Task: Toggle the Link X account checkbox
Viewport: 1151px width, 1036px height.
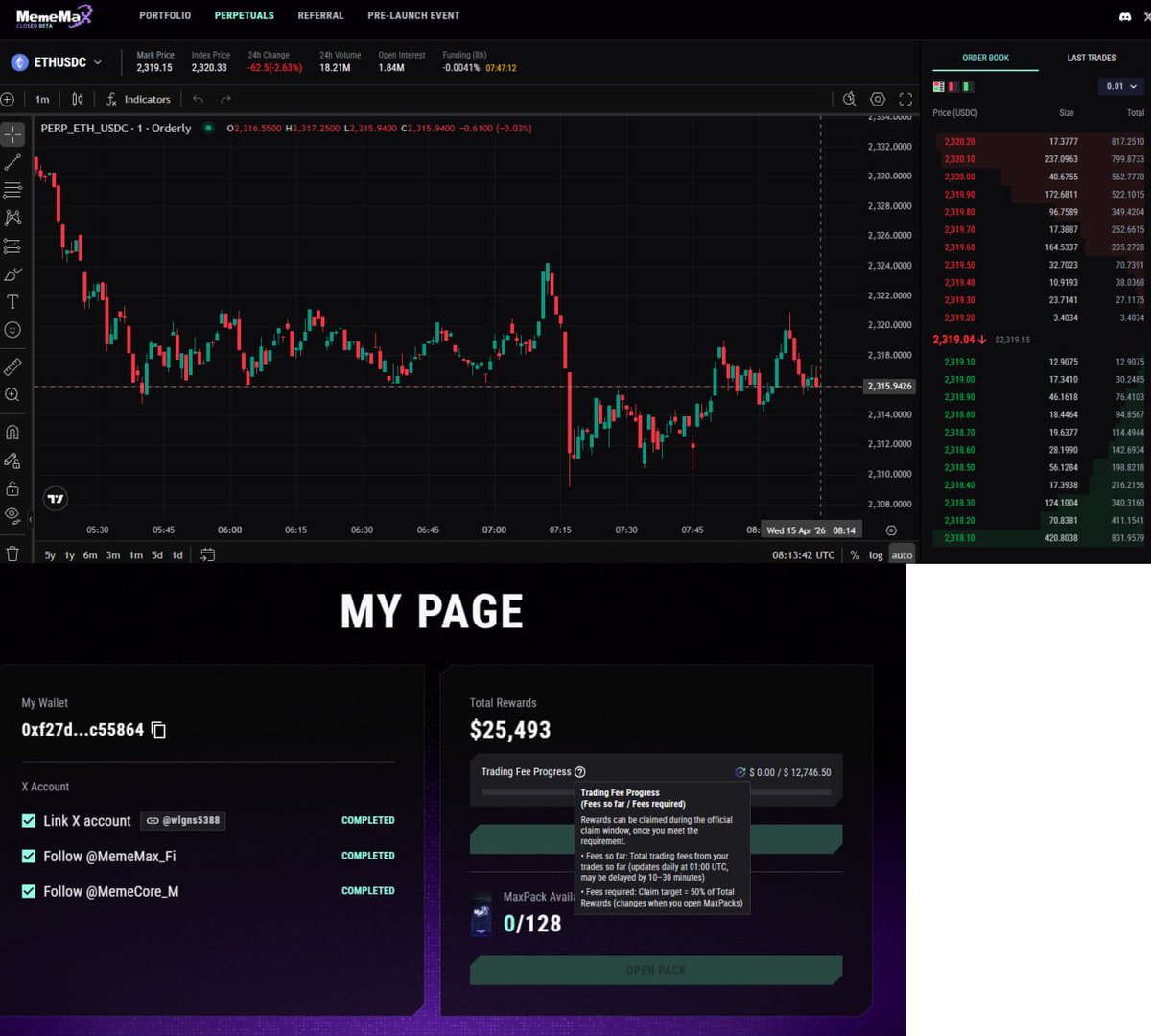Action: (x=29, y=821)
